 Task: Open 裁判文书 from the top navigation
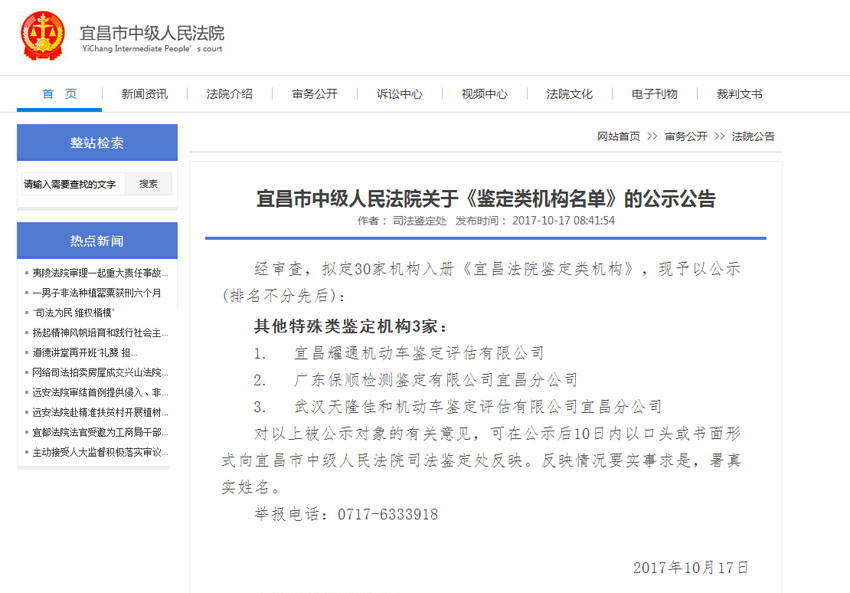[739, 94]
